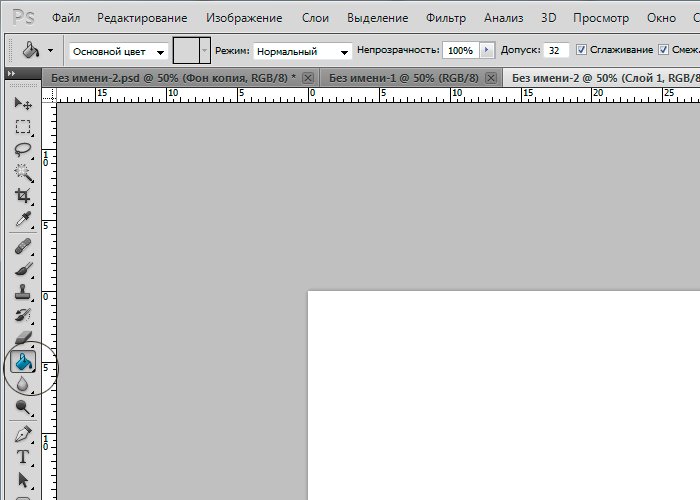
Task: Click the Paint Bucket tool
Action: (24, 363)
